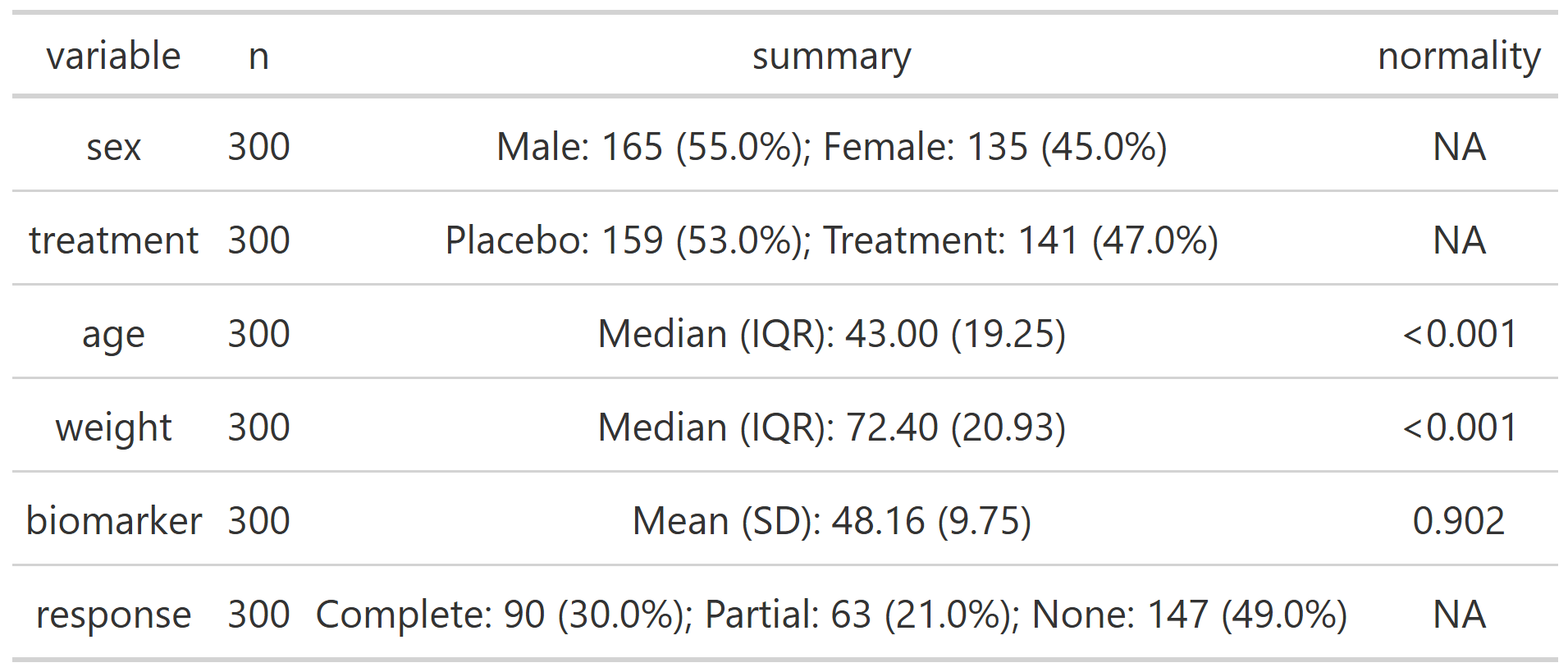The height and width of the screenshot is (672, 1568).
Task: Select the 'age' variable cell
Action: (113, 335)
